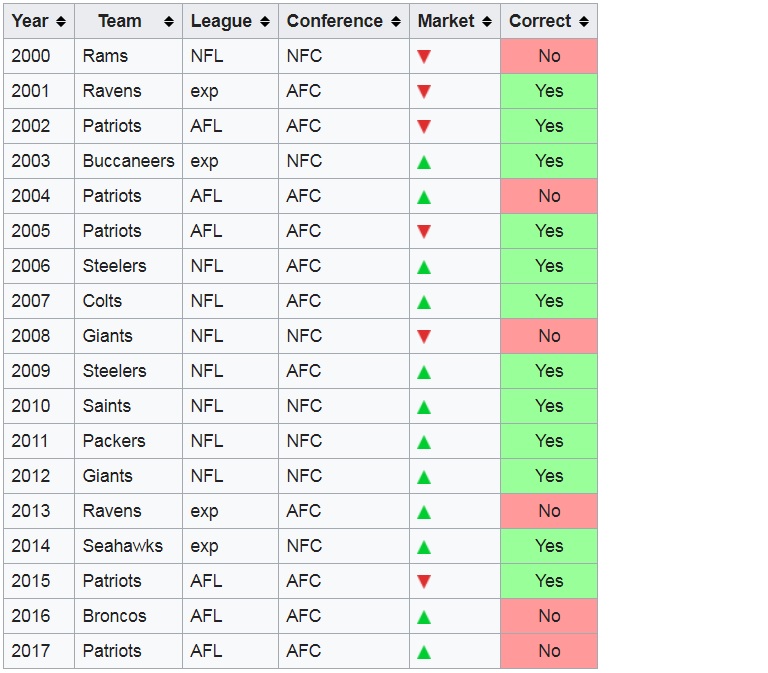Sort by League using header arrows
Viewport: 768px width, 673px height.
(x=264, y=21)
